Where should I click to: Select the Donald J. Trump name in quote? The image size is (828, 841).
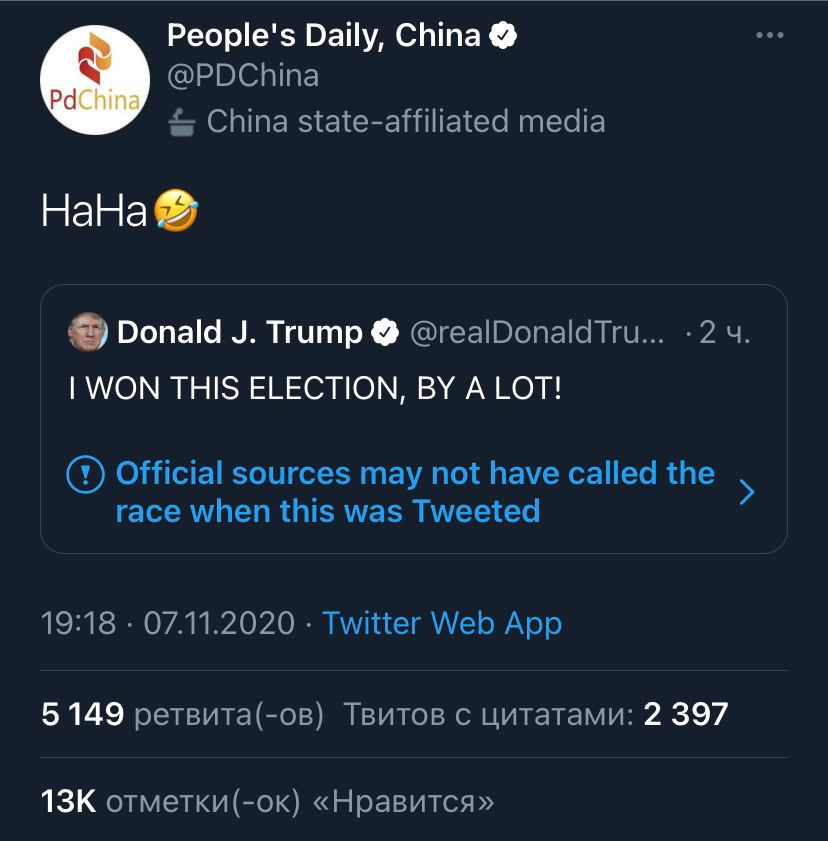[x=240, y=332]
